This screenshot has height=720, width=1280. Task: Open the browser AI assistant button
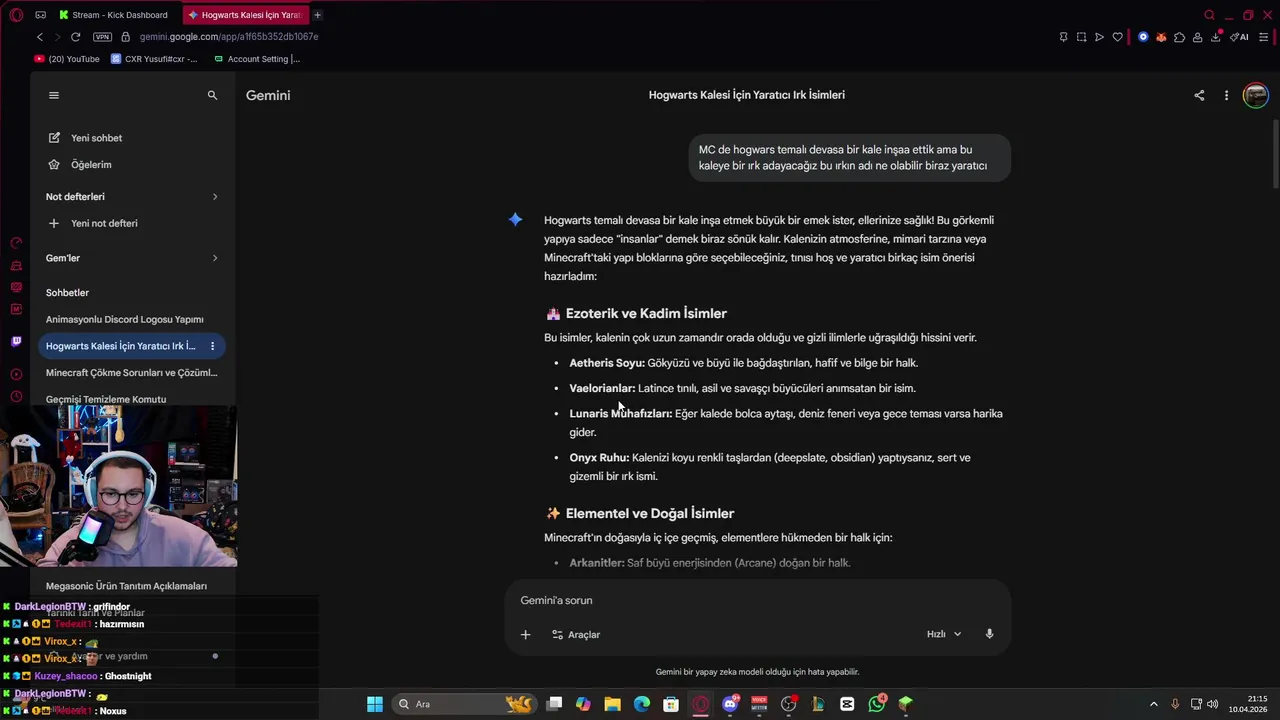point(1240,37)
